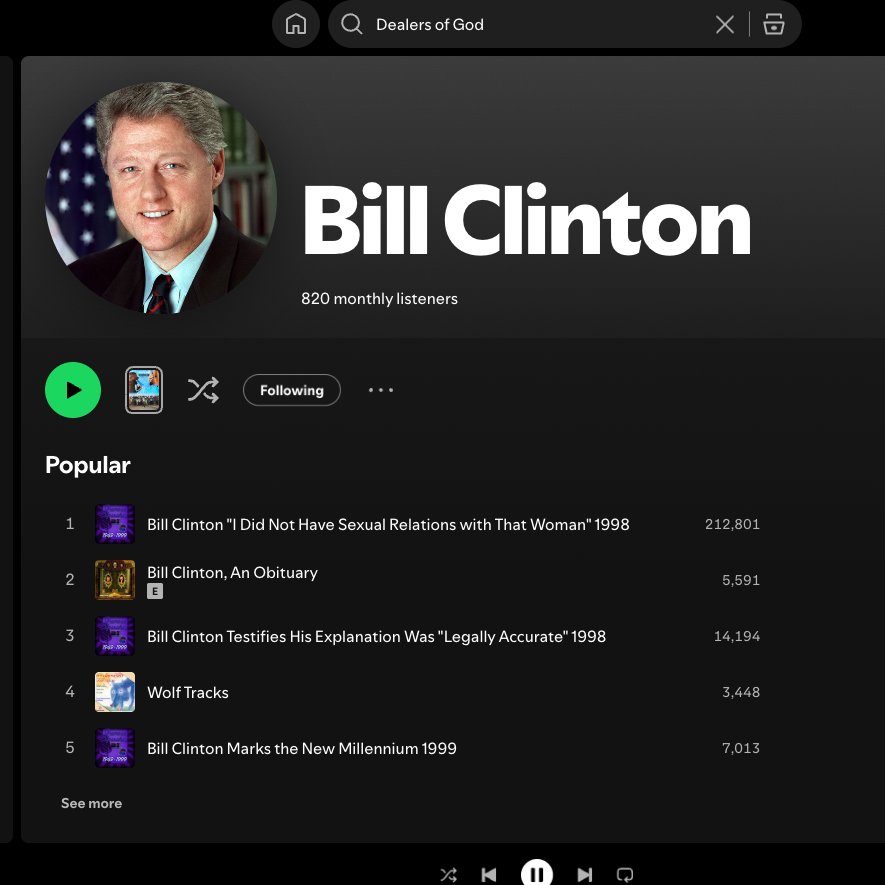Screen dimensions: 885x885
Task: Click the search magnifier icon
Action: pyautogui.click(x=352, y=24)
